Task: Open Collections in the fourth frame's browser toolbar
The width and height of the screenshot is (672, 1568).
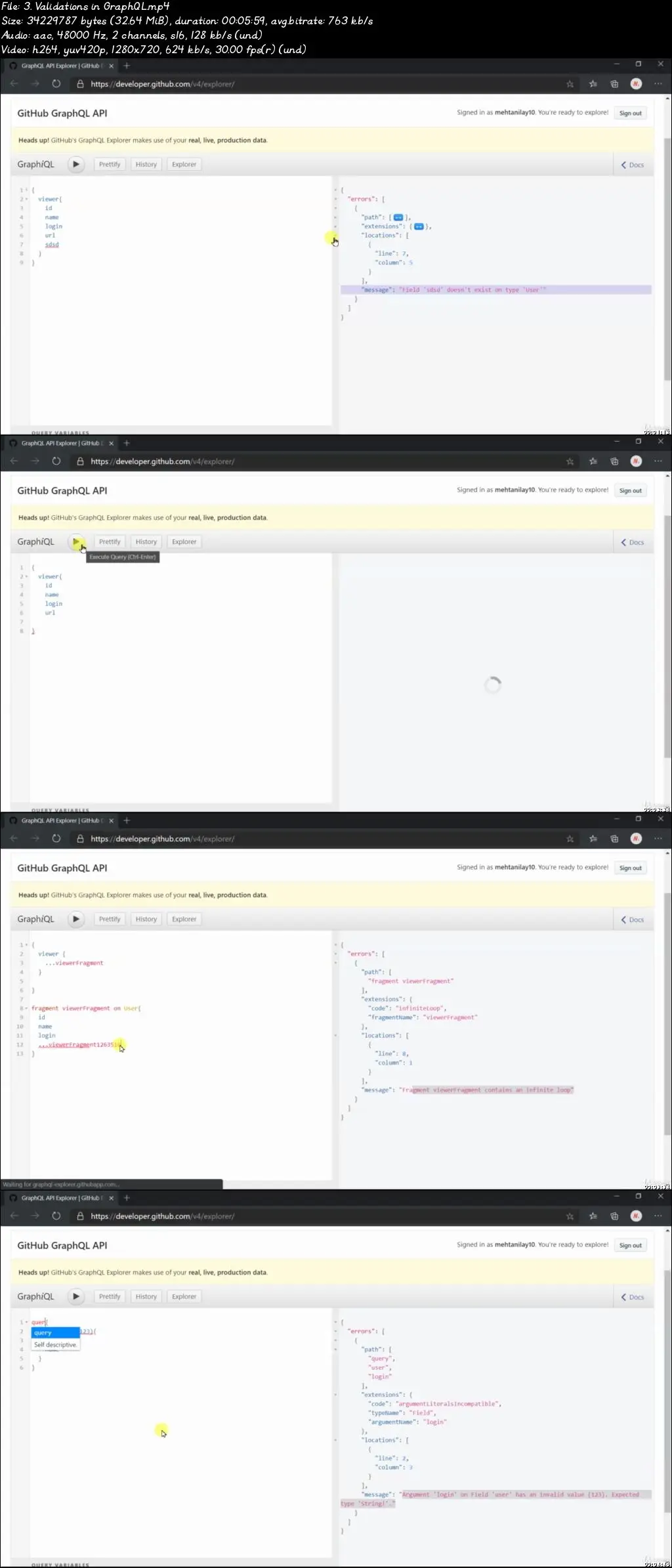Action: tap(614, 1216)
